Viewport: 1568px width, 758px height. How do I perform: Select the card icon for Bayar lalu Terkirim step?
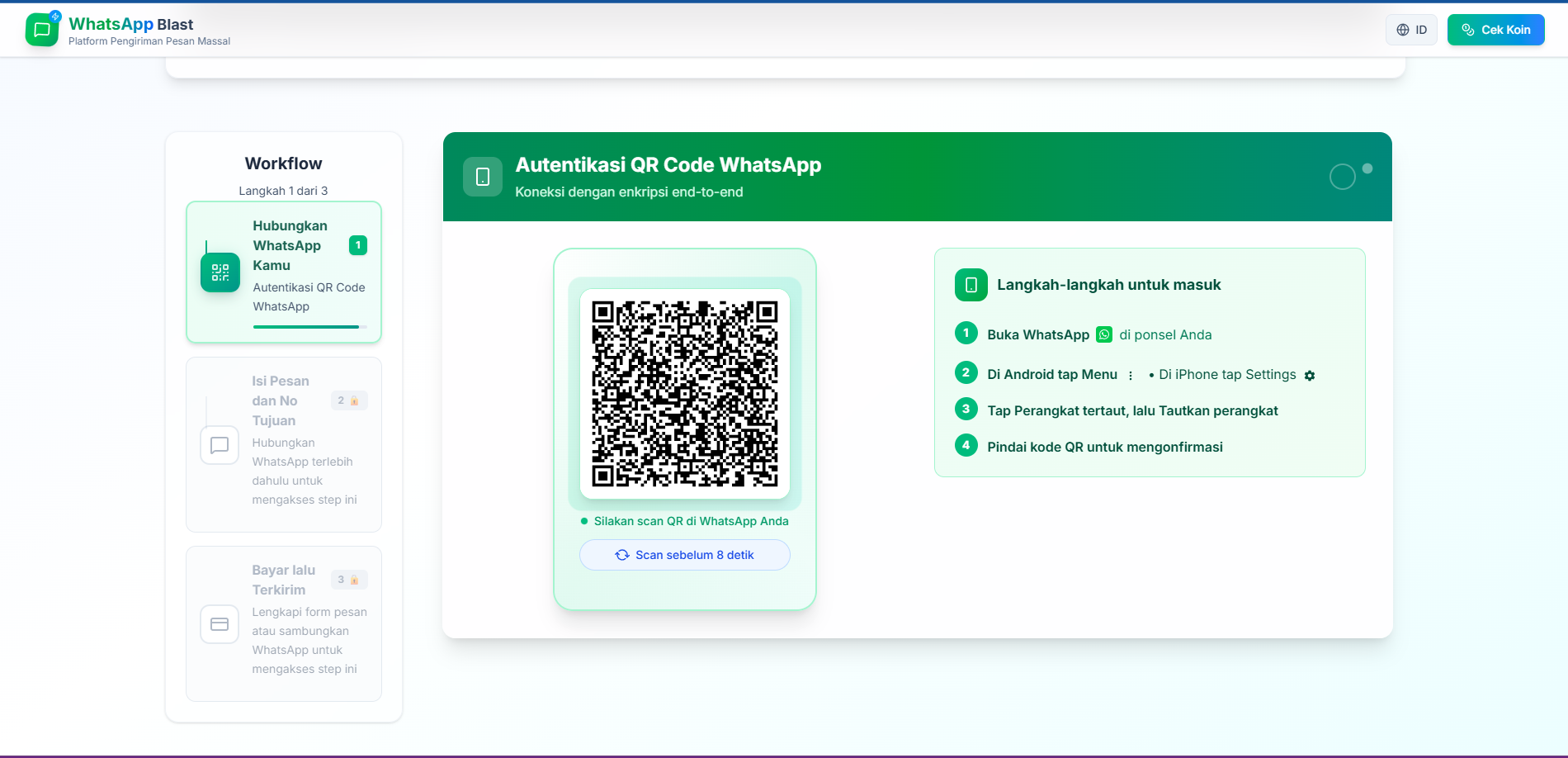(x=220, y=624)
